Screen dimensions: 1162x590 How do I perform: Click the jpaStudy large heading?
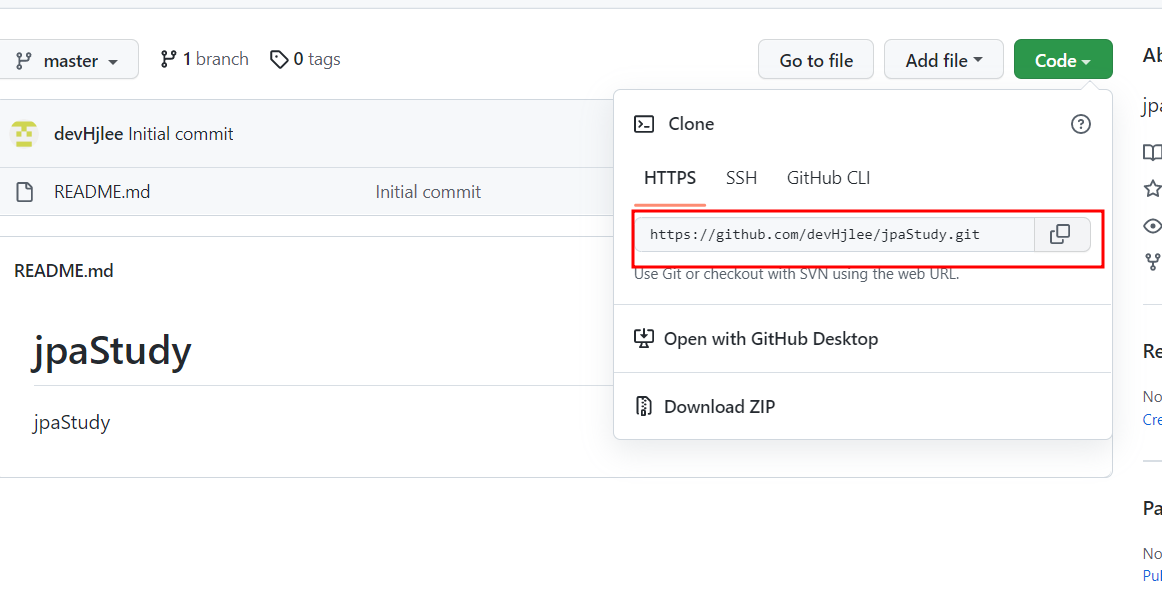[112, 351]
